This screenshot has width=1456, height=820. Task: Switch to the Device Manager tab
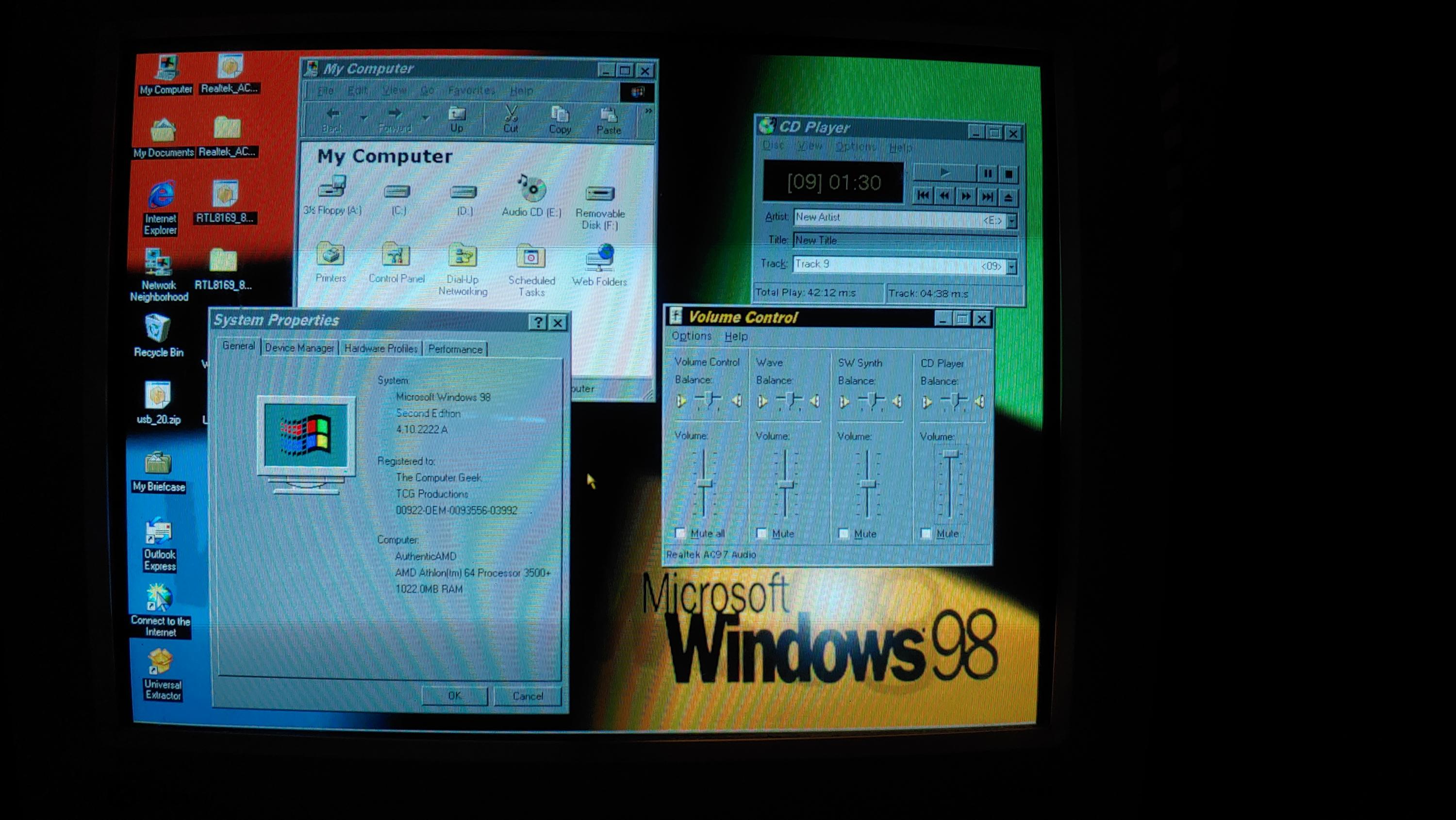pos(299,348)
